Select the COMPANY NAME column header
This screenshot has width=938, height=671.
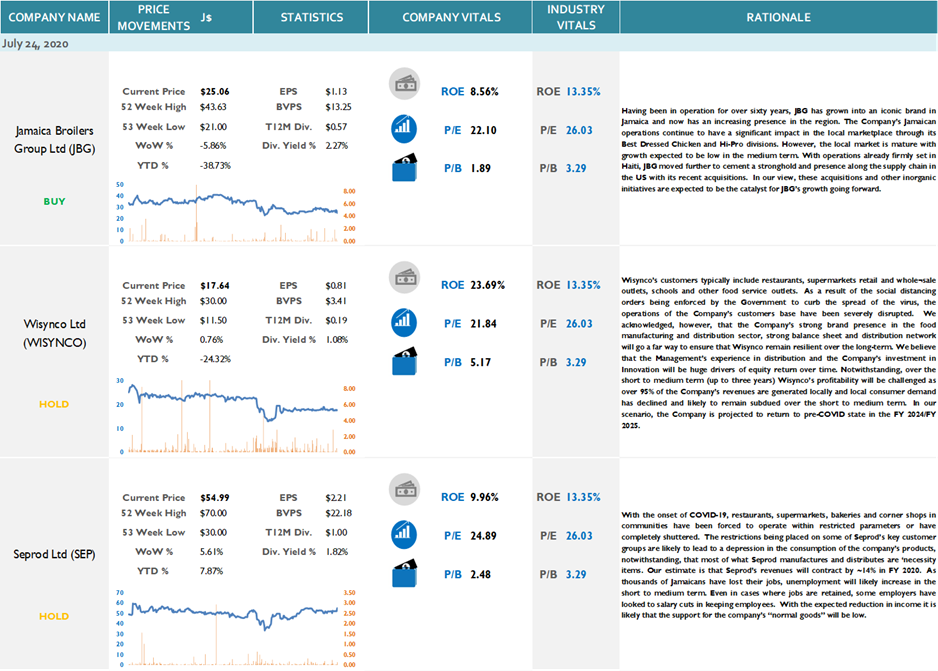click(54, 17)
